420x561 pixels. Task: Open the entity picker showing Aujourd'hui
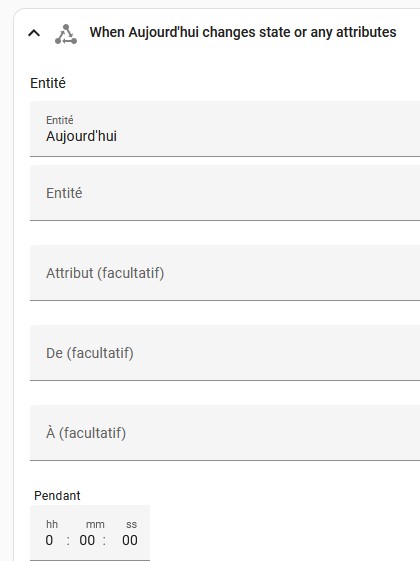point(225,129)
